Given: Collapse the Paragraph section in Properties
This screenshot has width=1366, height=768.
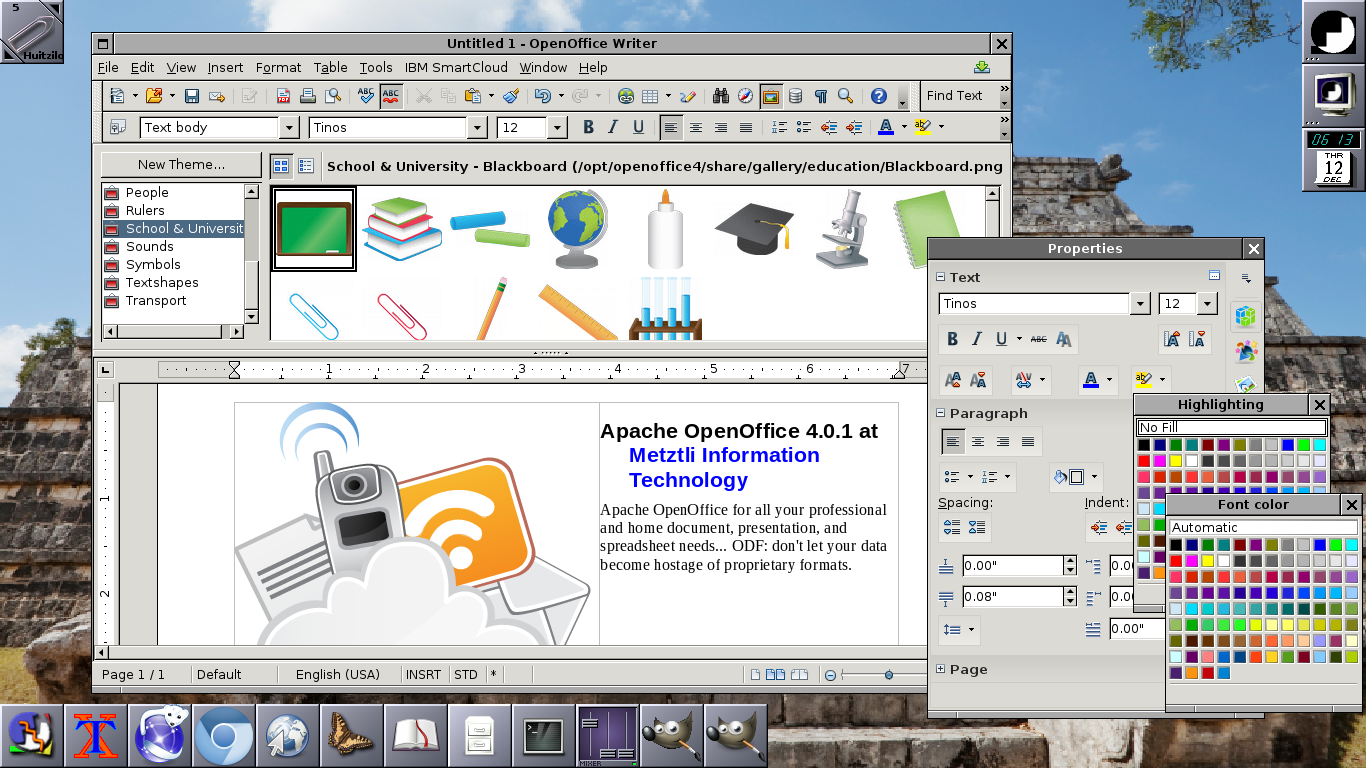Looking at the screenshot, I should [x=940, y=413].
